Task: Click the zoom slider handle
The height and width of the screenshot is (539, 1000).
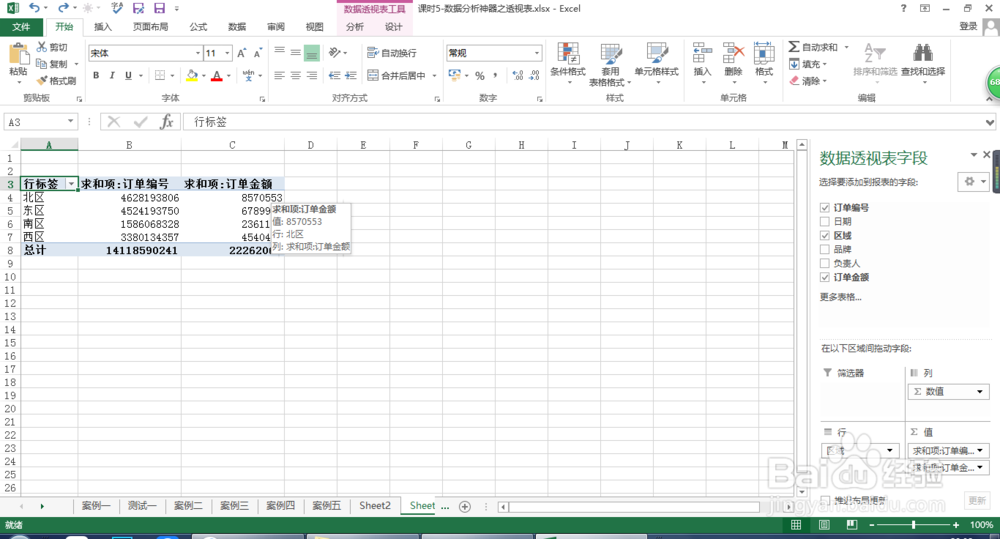Action: point(913,524)
